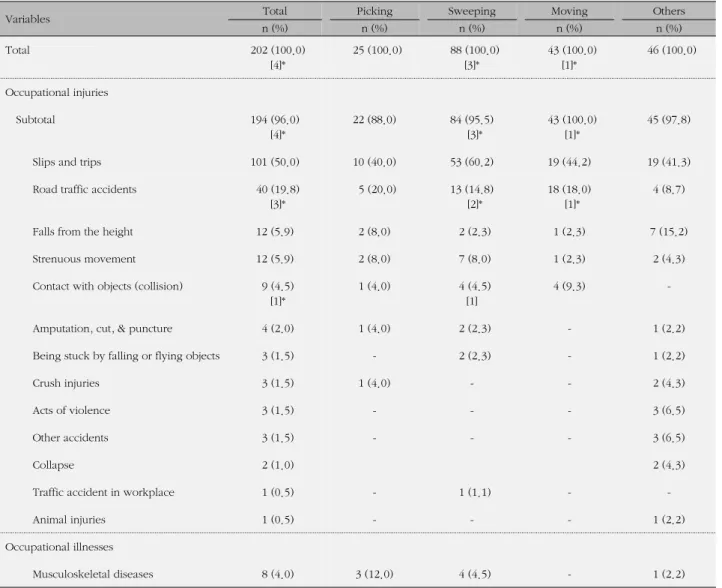This screenshot has width=722, height=588.
Task: Select Moving slips value '19 (44.2)'
Action: pyautogui.click(x=569, y=162)
